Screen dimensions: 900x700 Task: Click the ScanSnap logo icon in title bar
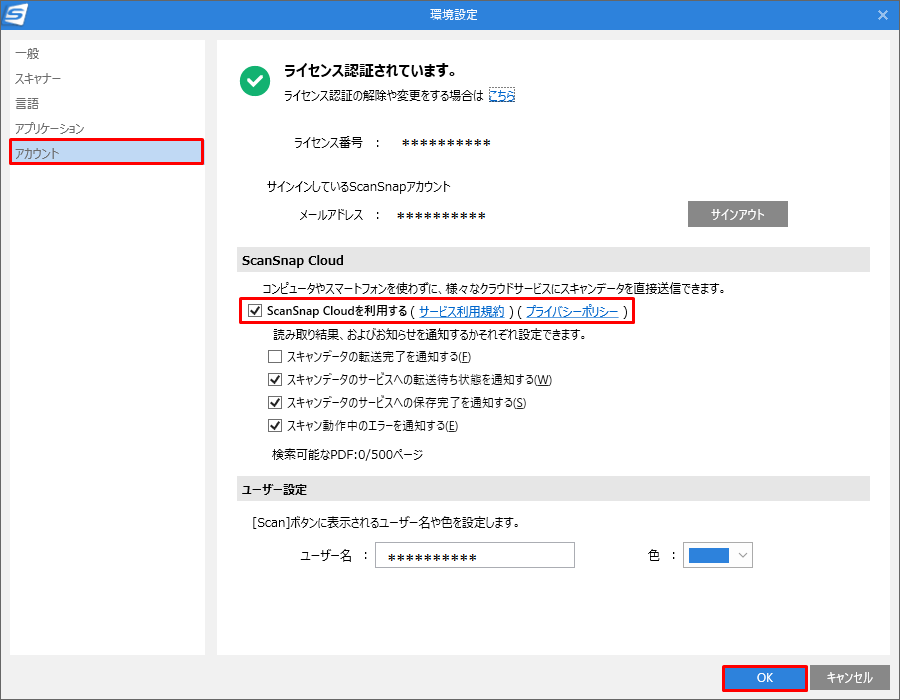coord(15,14)
